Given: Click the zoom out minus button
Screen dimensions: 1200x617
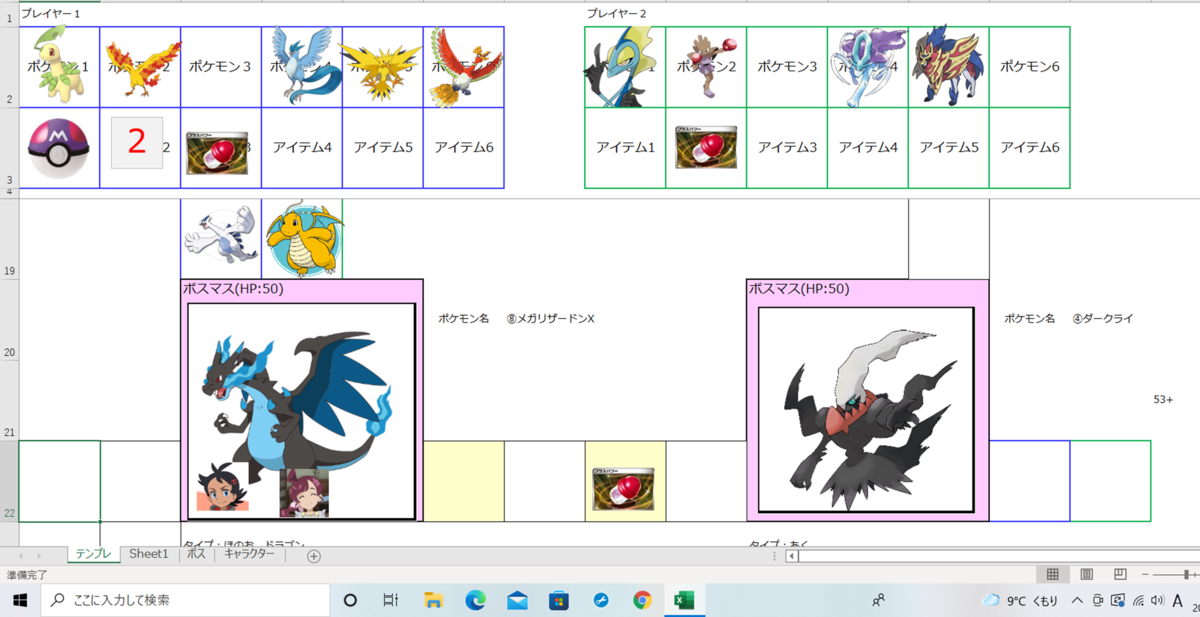Looking at the screenshot, I should click(1146, 575).
